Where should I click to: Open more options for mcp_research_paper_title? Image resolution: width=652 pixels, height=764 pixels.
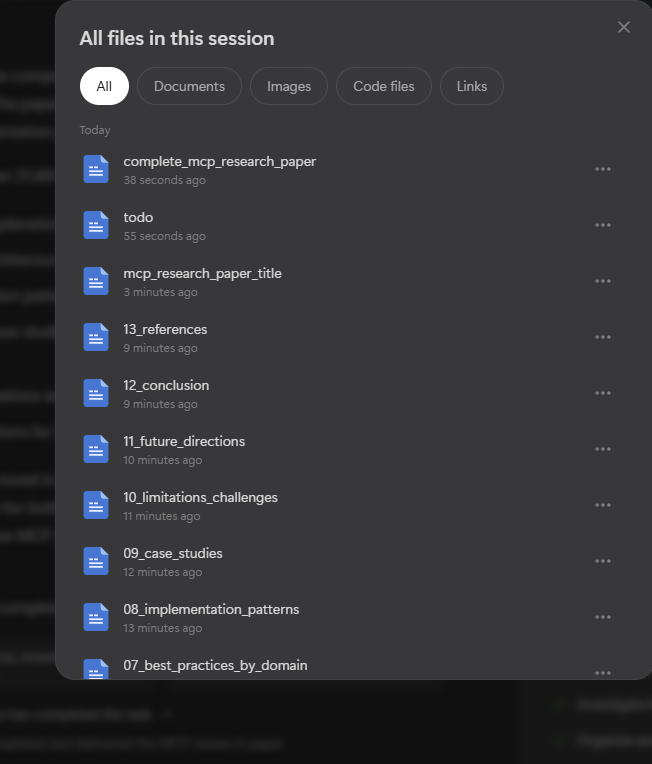(x=603, y=281)
